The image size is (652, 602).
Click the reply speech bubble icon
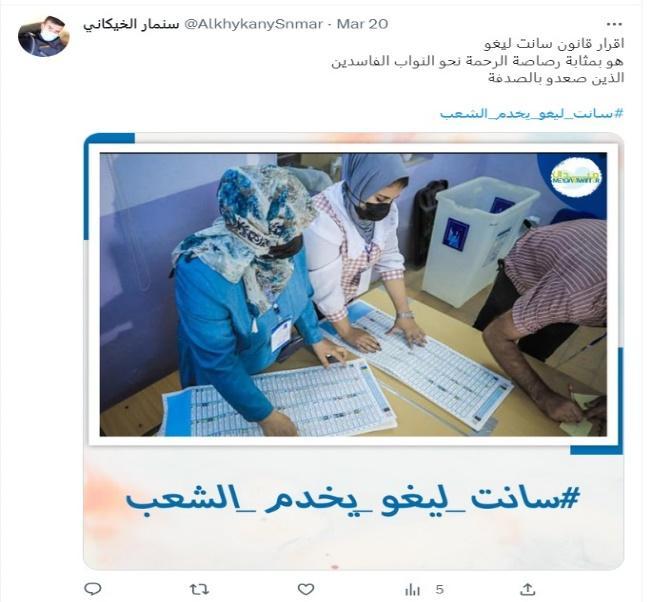[93, 589]
